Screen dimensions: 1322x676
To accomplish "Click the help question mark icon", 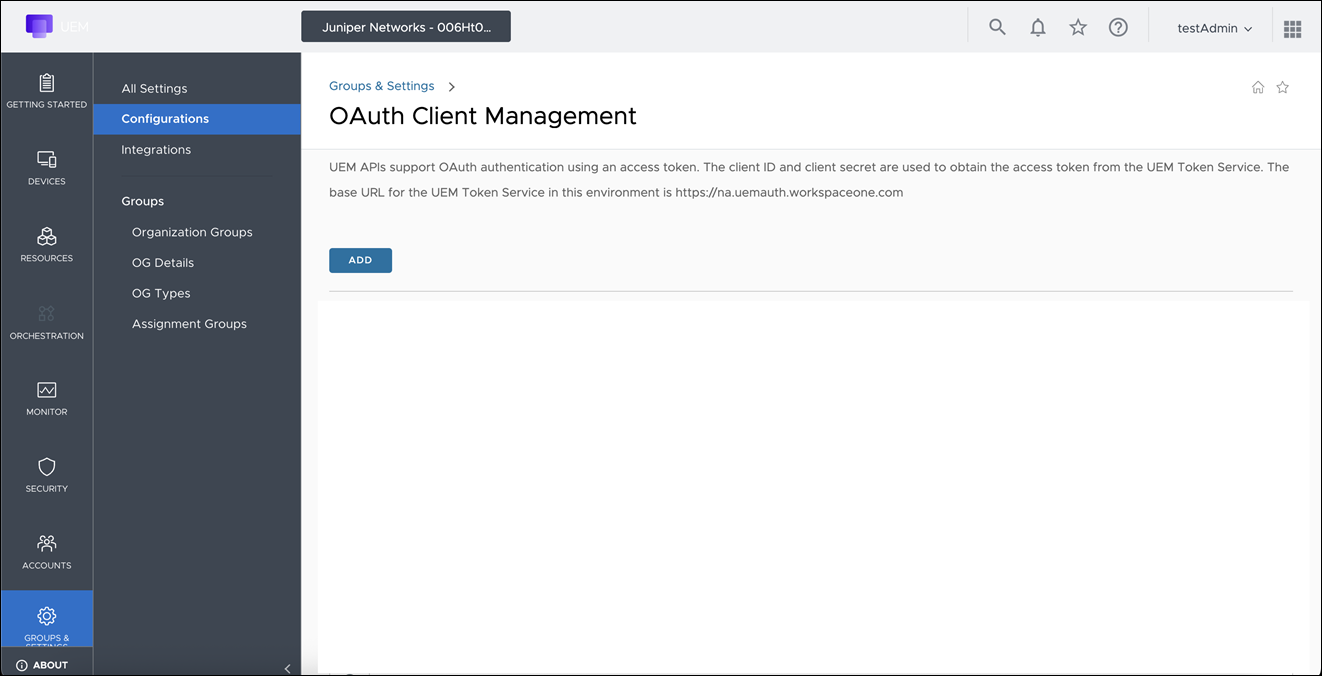I will pyautogui.click(x=1118, y=27).
